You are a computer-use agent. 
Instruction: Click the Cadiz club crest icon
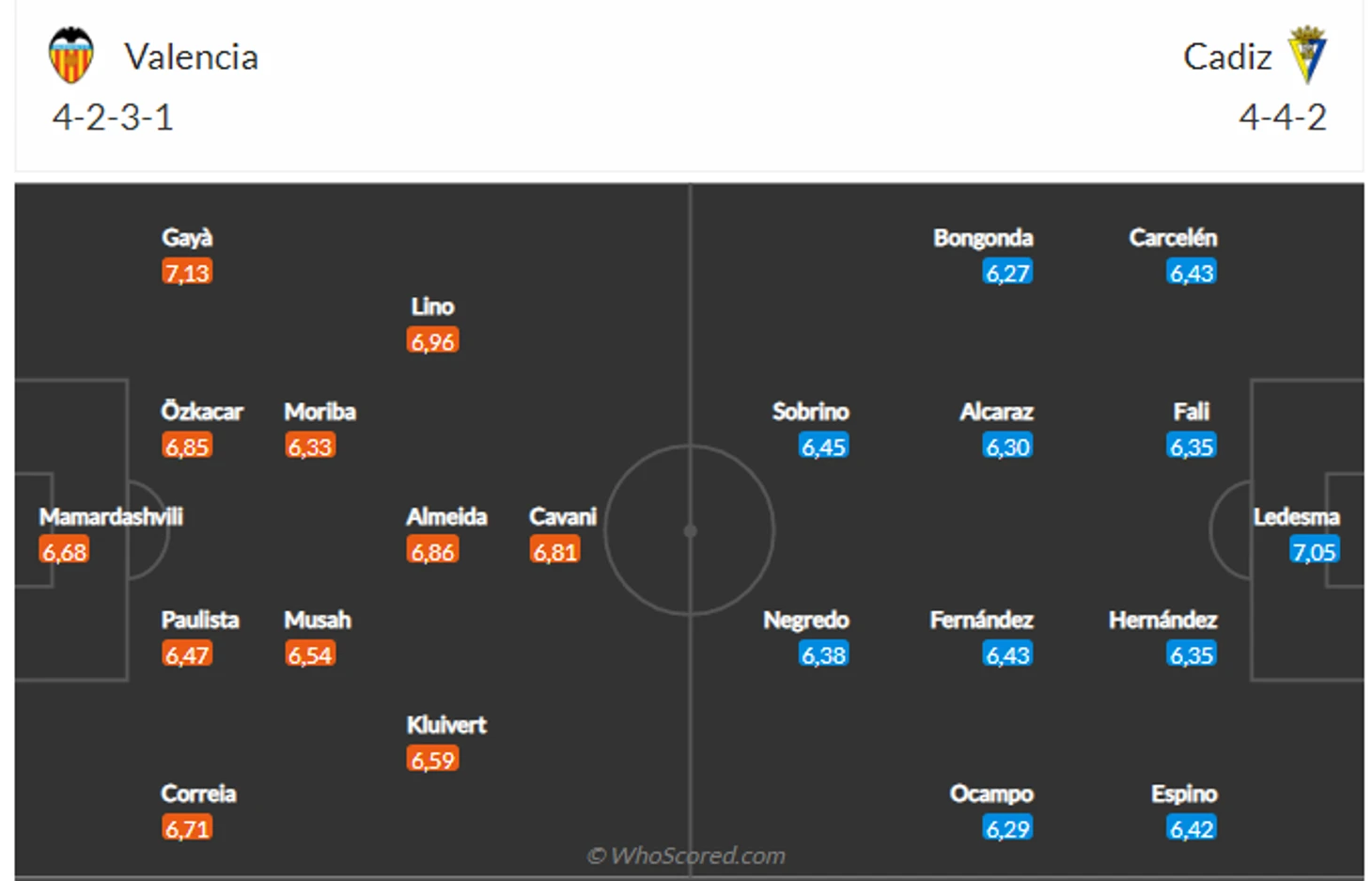[x=1307, y=55]
